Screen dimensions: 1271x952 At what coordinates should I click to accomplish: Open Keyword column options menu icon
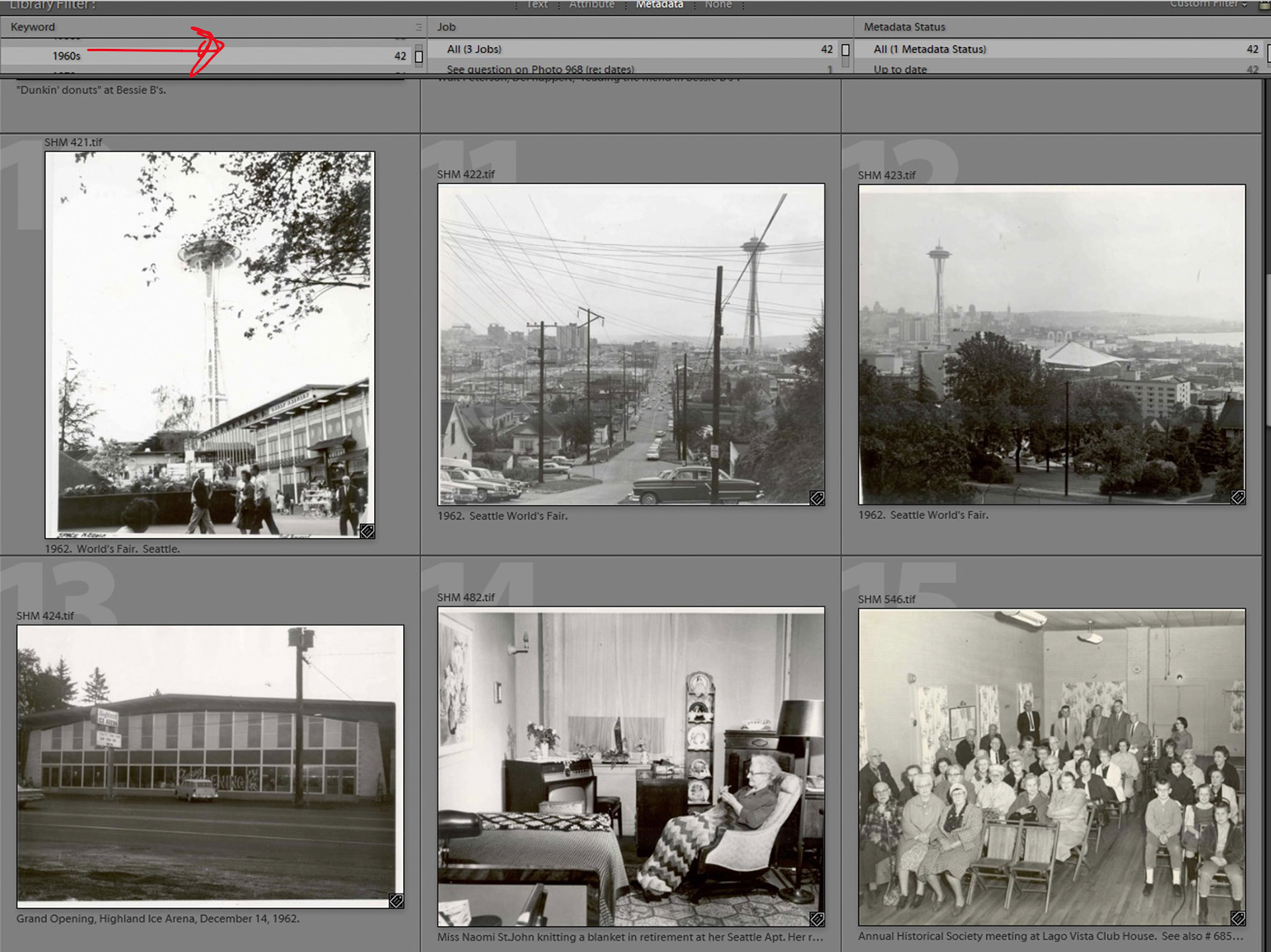click(x=418, y=27)
